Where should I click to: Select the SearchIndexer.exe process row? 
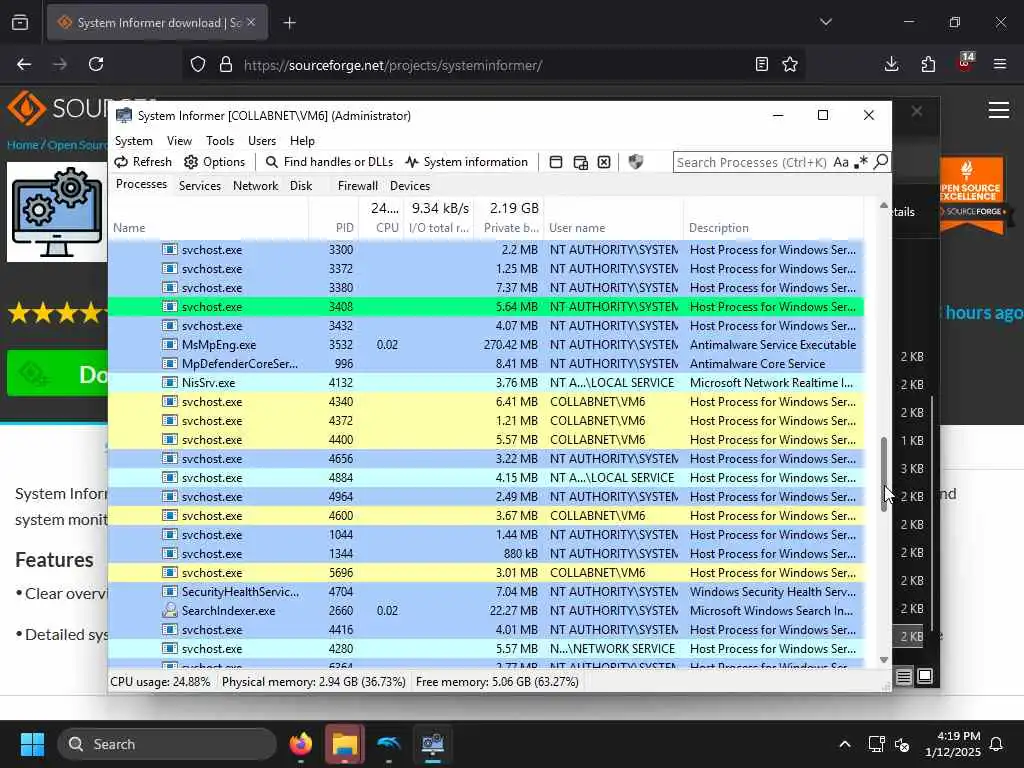[486, 611]
